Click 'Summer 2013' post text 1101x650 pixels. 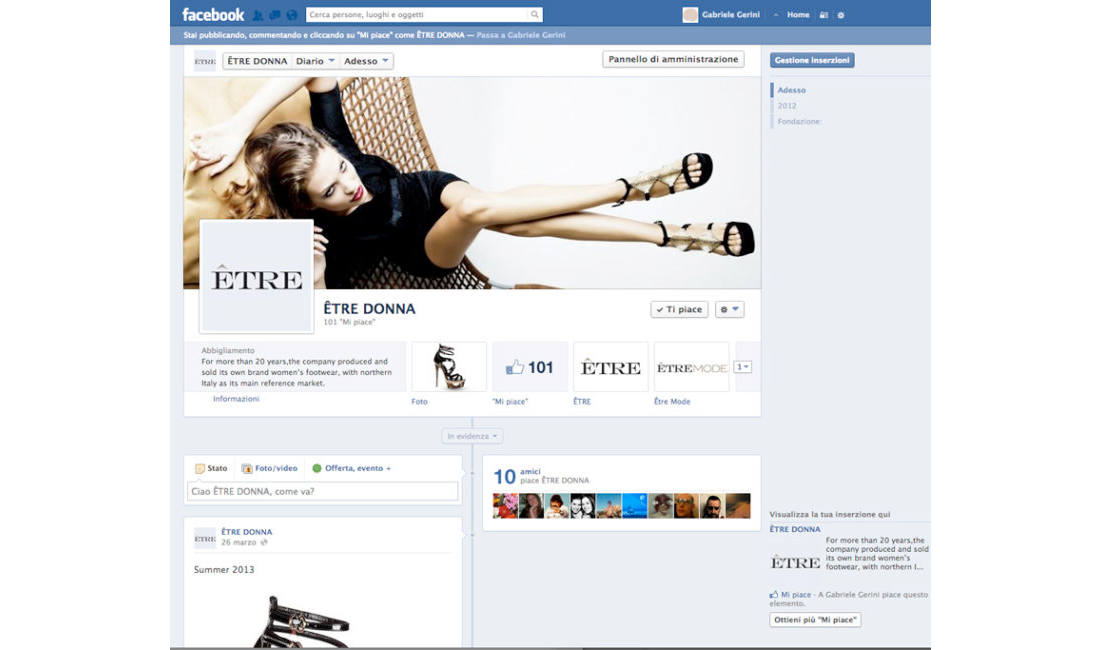pos(224,569)
